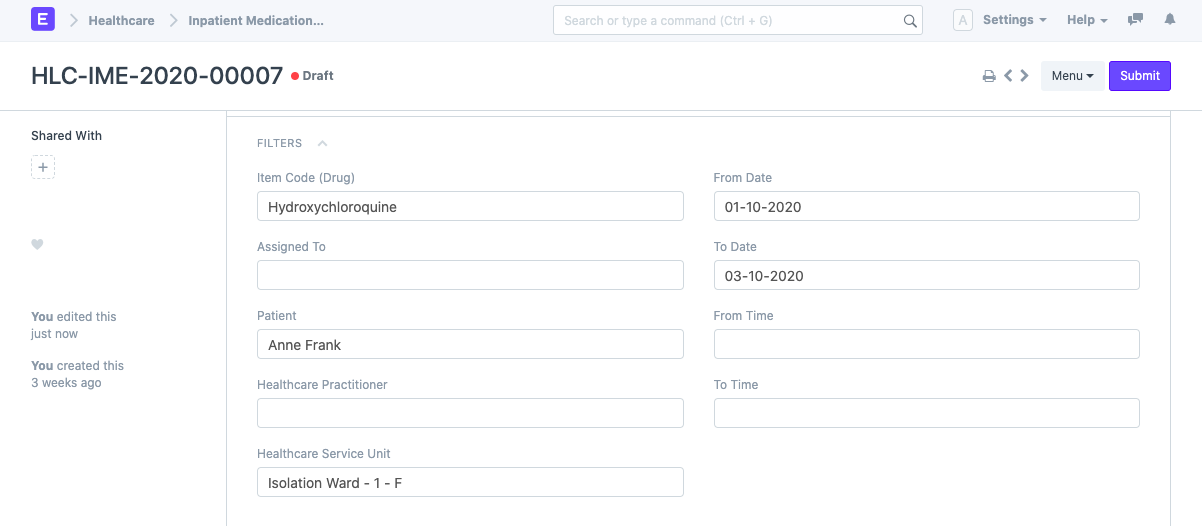Screen dimensions: 1202x526
Task: Click the heart like icon
Action: coord(38,245)
